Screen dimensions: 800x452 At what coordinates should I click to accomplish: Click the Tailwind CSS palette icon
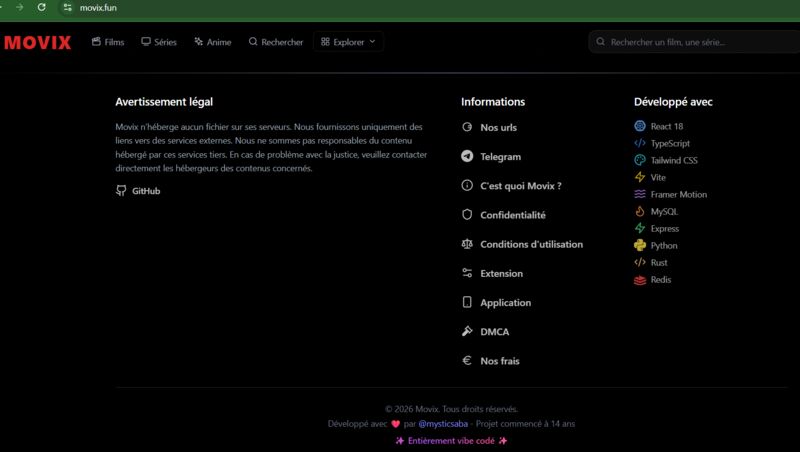640,160
